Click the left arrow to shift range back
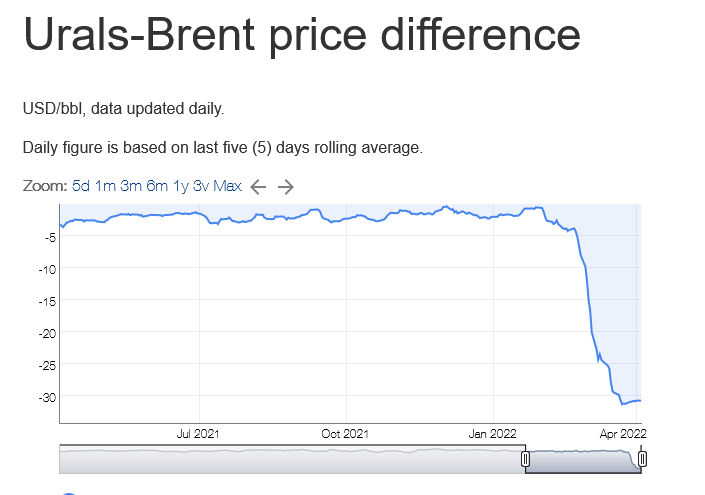The height and width of the screenshot is (495, 705). click(258, 187)
